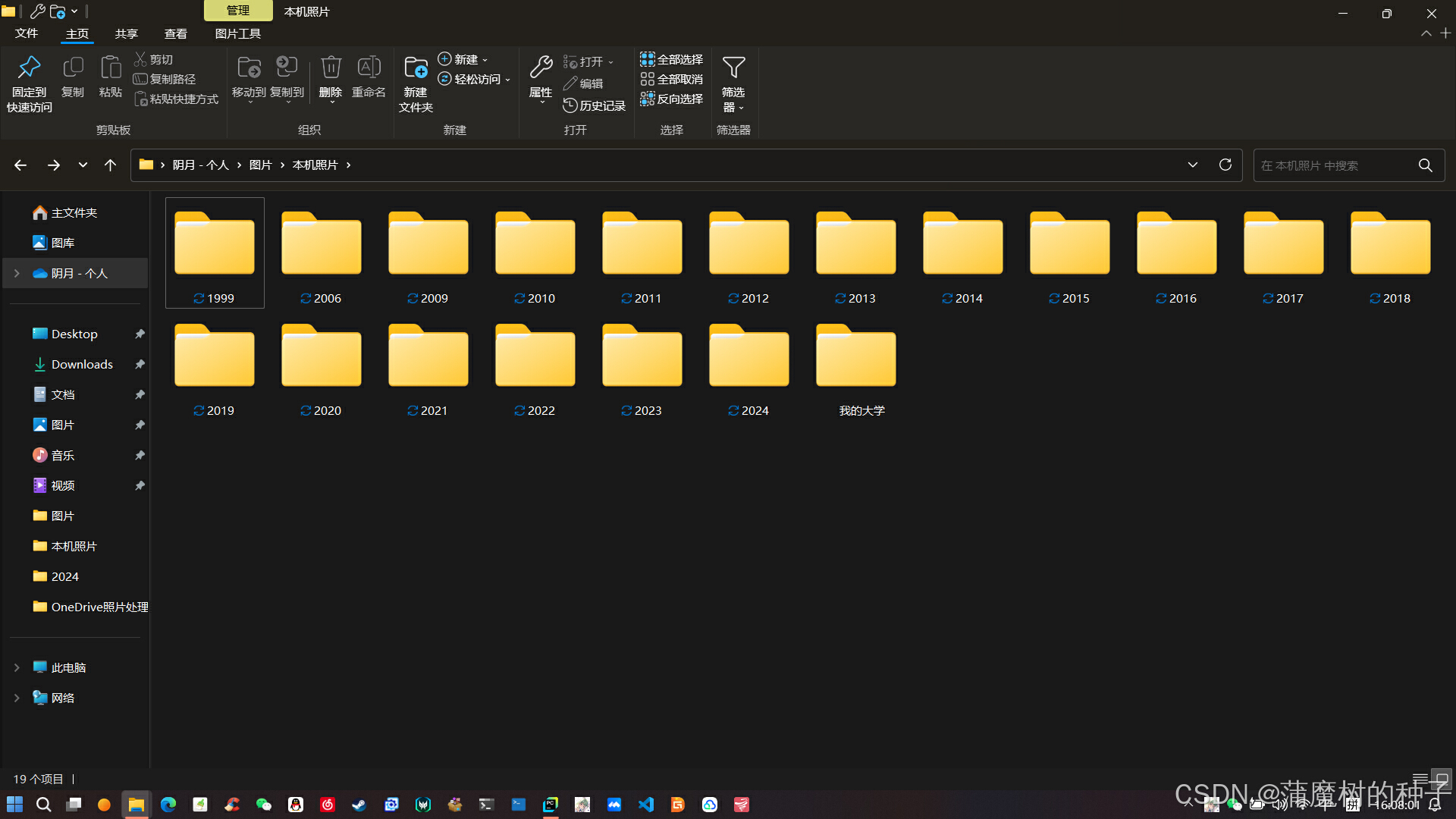1456x819 pixels.
Task: Click Deselect All (全部取消)
Action: pos(671,79)
